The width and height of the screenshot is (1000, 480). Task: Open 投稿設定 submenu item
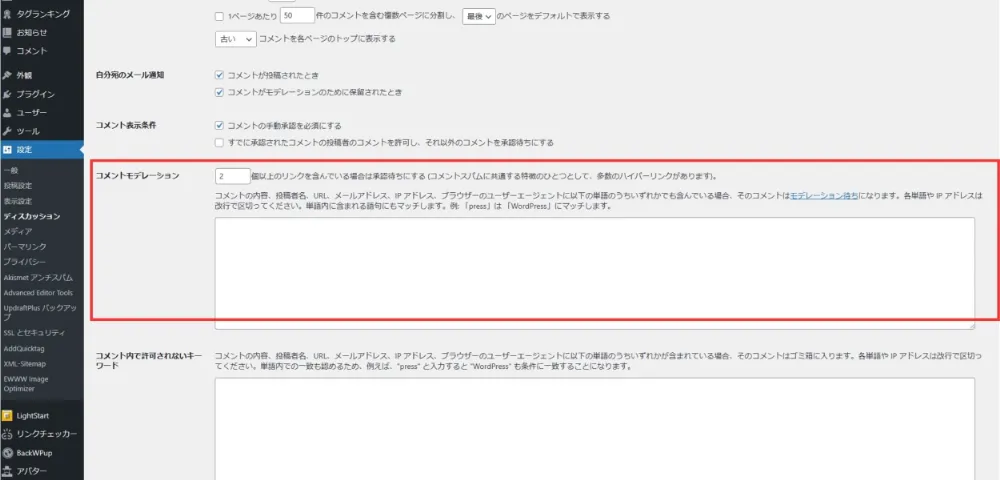tap(17, 186)
